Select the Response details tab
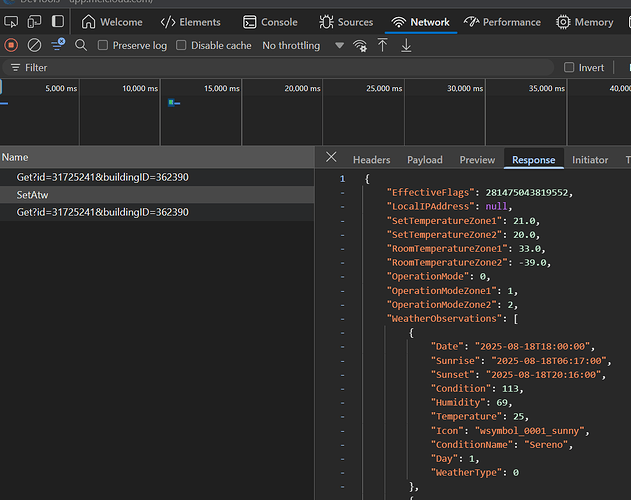 [x=534, y=160]
